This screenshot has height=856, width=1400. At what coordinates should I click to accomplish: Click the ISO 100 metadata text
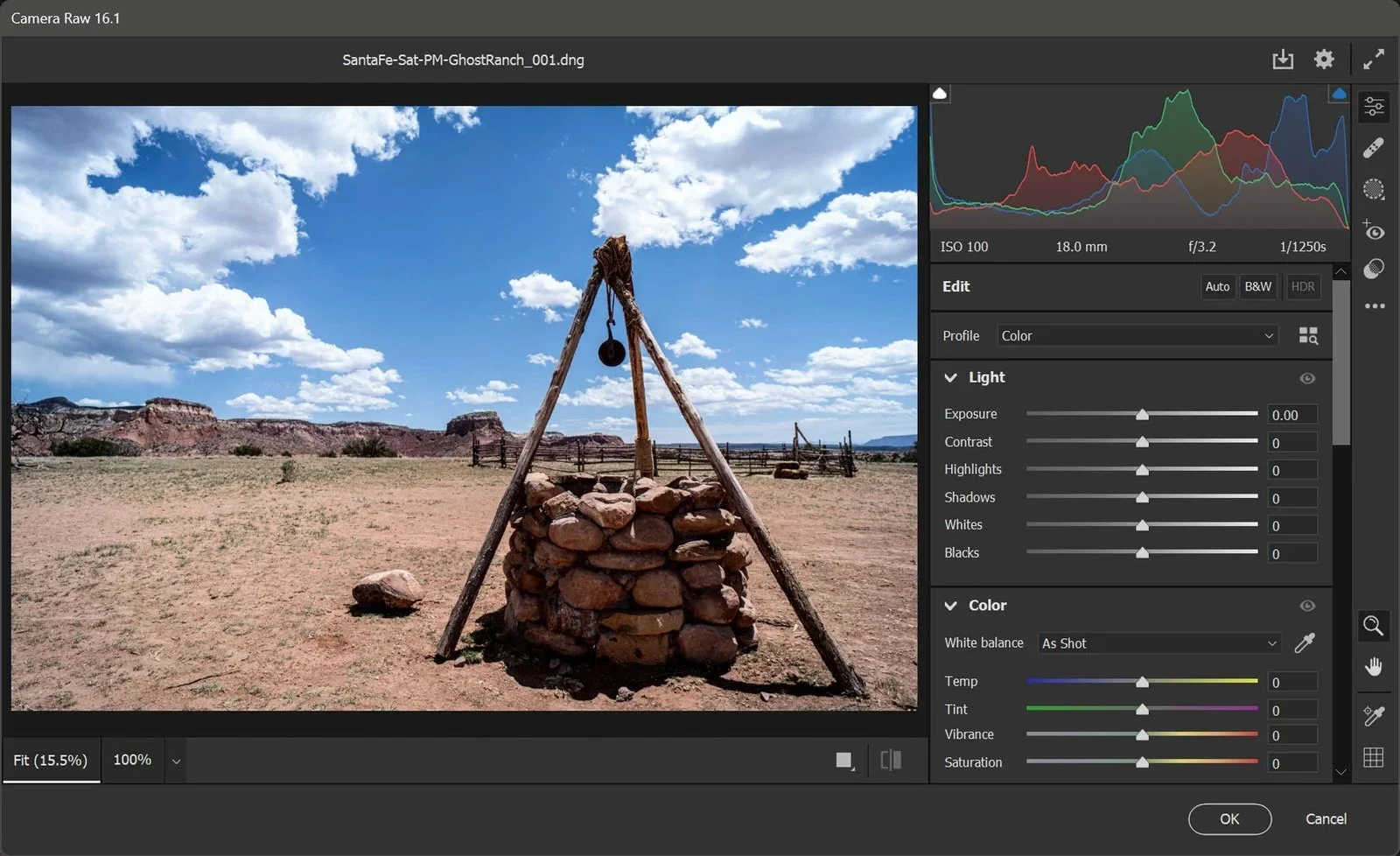pos(964,247)
